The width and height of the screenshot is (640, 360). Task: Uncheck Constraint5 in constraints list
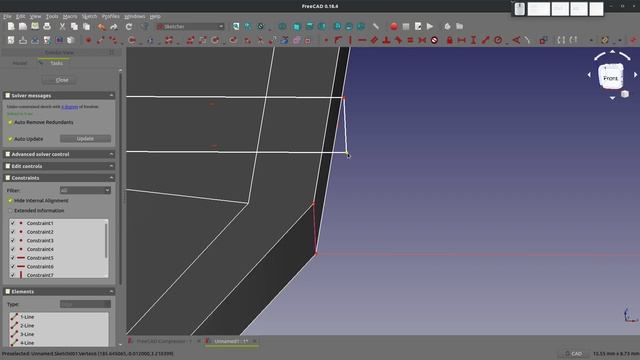click(13, 258)
